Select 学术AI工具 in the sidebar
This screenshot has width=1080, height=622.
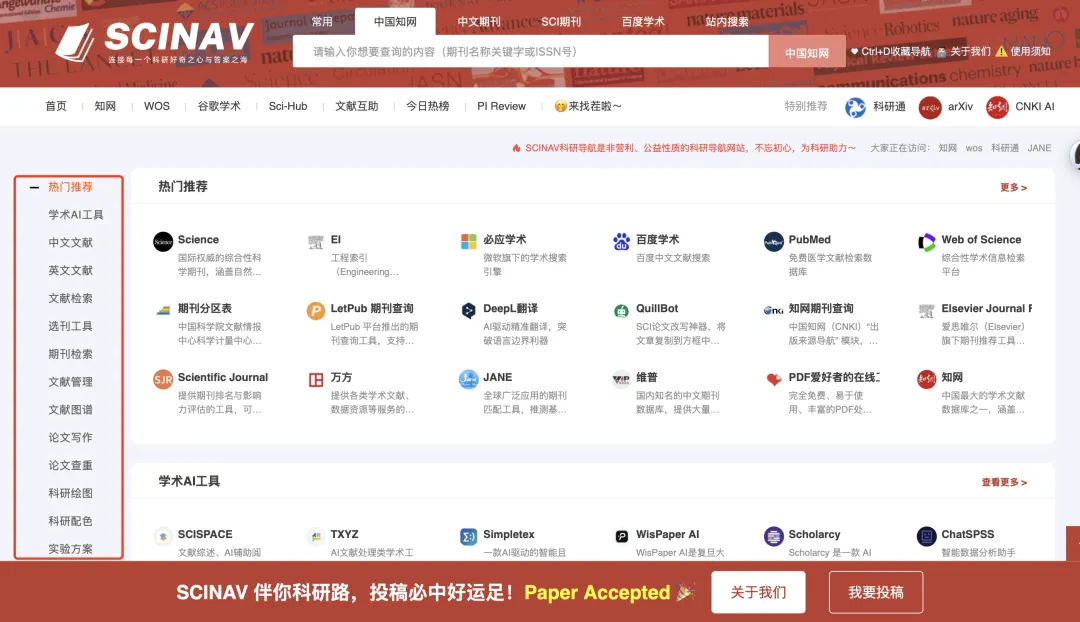click(76, 215)
